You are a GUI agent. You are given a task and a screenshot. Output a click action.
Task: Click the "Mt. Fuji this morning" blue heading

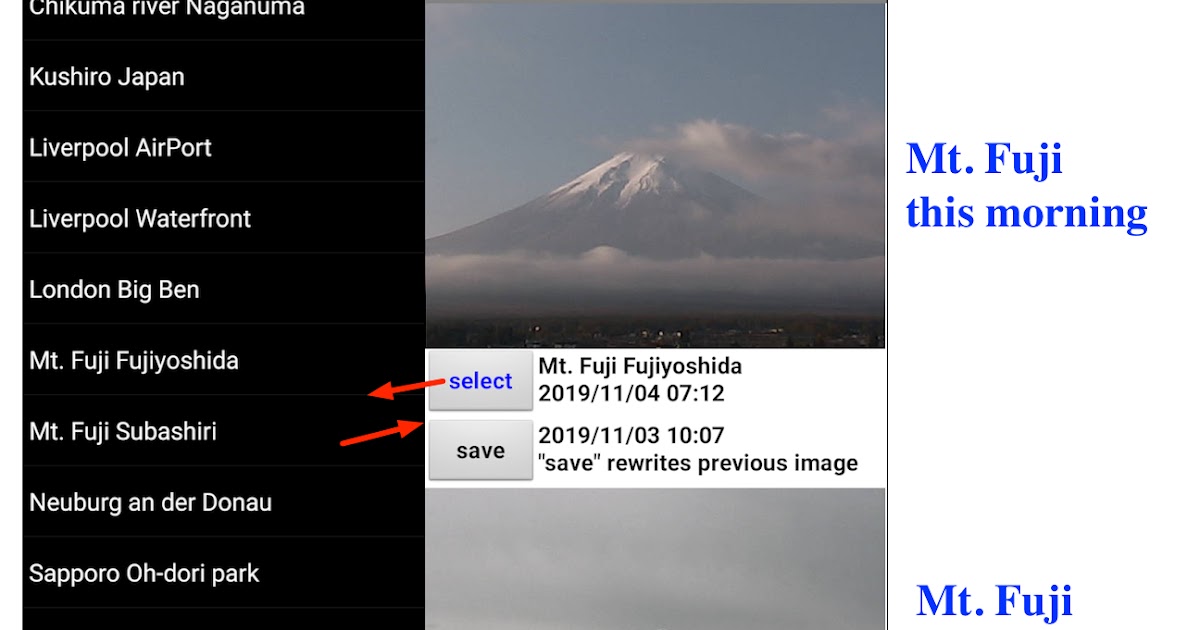(x=1026, y=186)
